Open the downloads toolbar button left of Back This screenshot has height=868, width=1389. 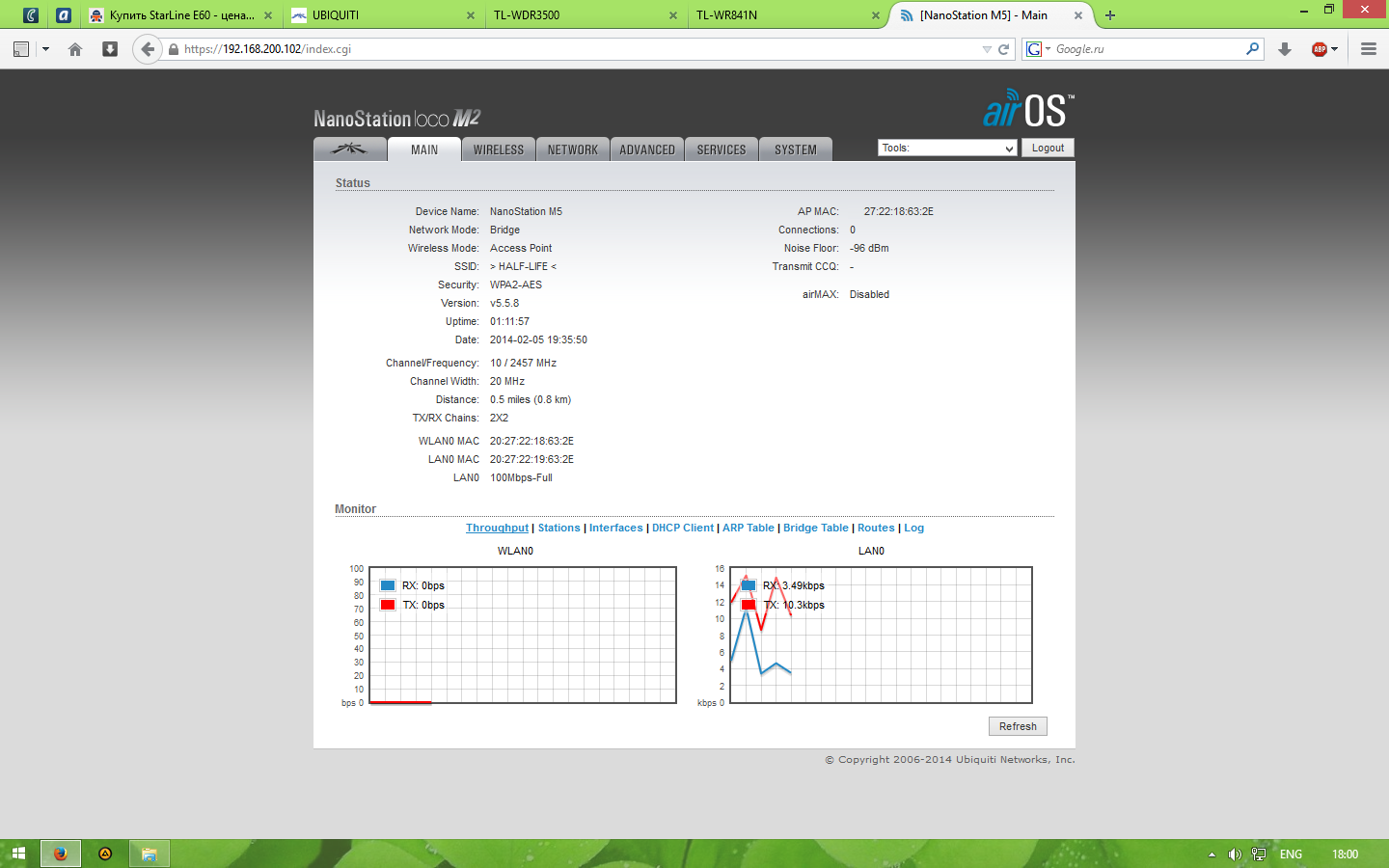click(110, 49)
